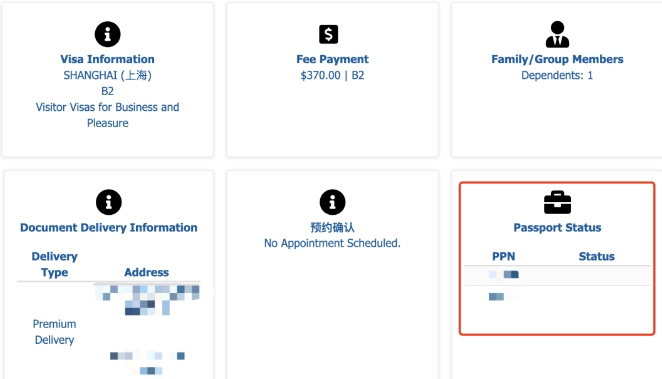This screenshot has height=379, width=662.
Task: Click the Visa Information info icon
Action: (108, 34)
